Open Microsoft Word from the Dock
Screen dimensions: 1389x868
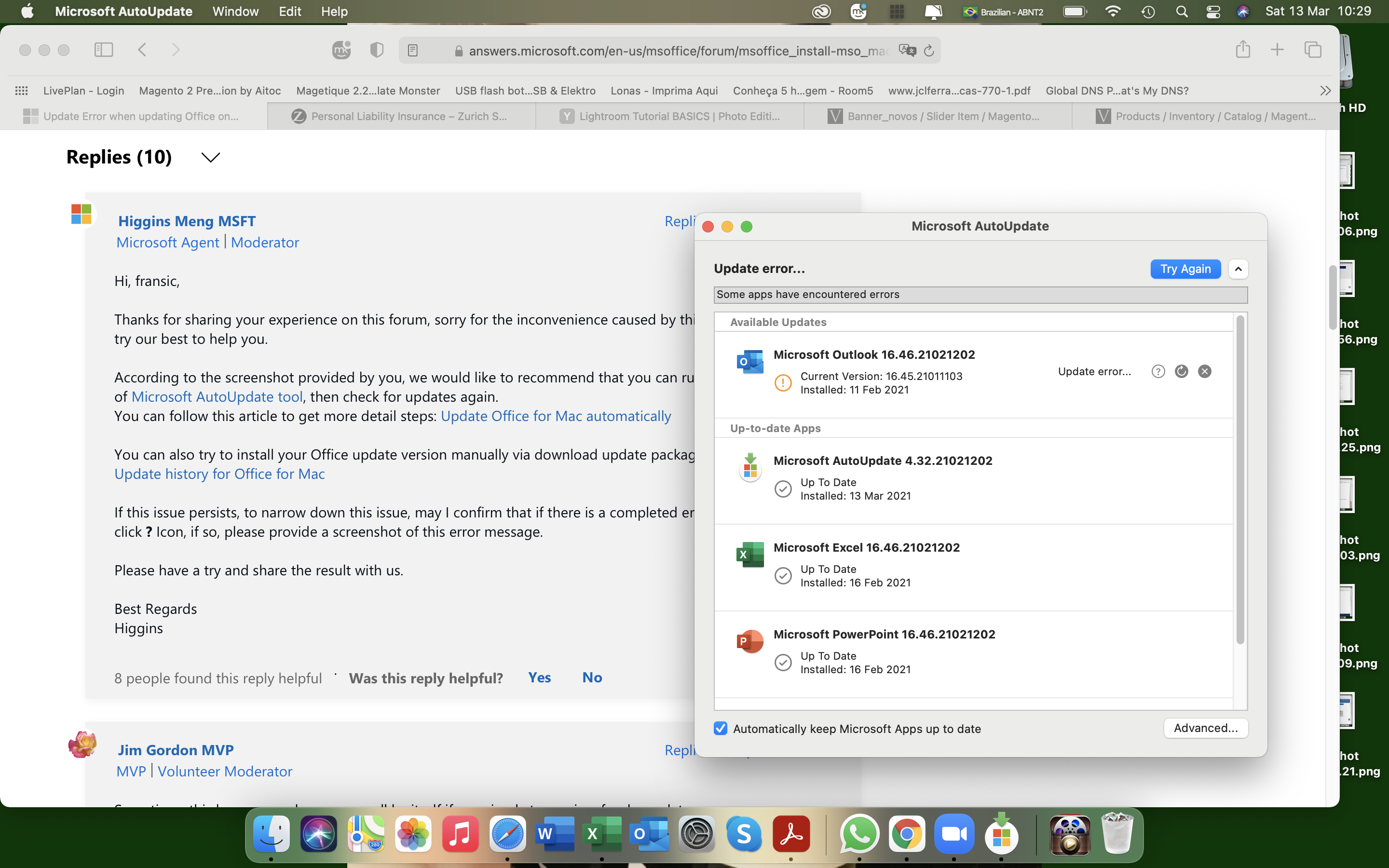click(x=555, y=834)
